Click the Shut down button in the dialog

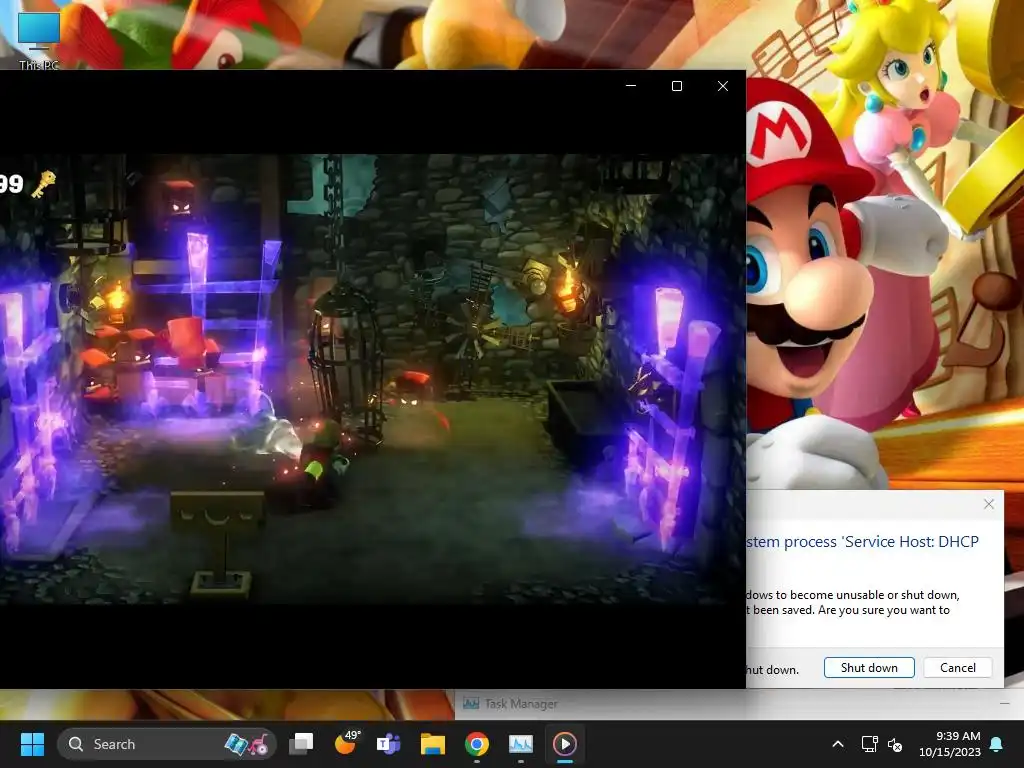(869, 667)
